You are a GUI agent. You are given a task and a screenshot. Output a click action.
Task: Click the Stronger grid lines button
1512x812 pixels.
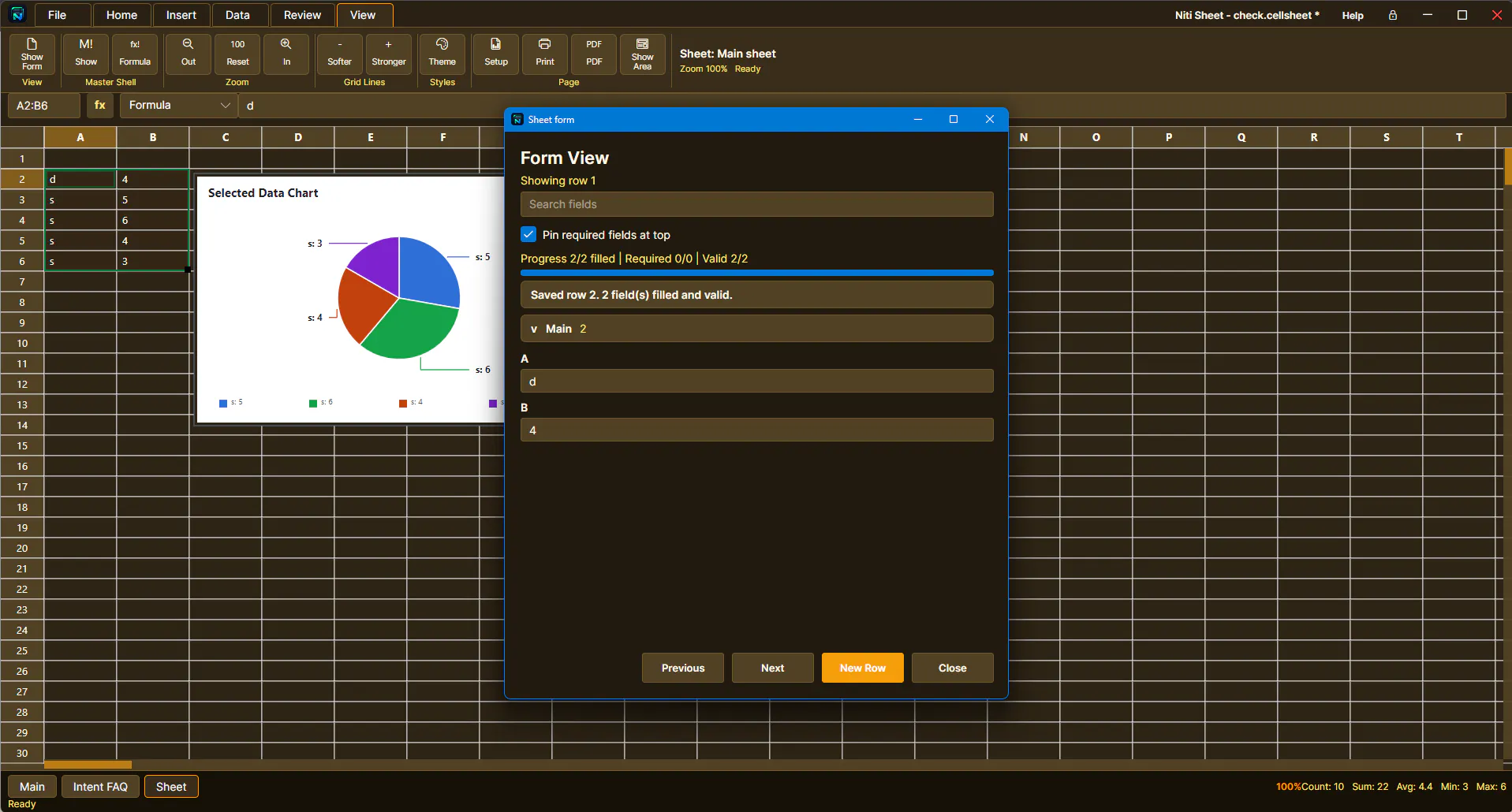pos(389,54)
